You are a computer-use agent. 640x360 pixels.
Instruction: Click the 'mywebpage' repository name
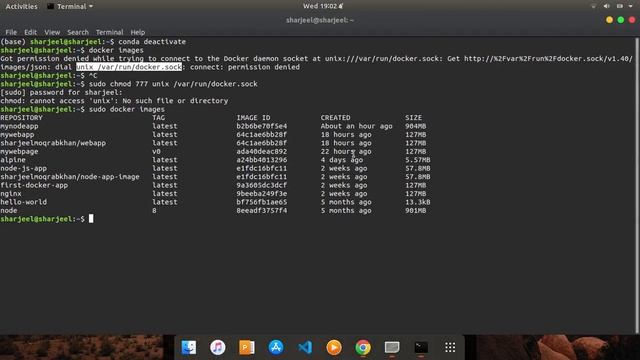point(19,151)
